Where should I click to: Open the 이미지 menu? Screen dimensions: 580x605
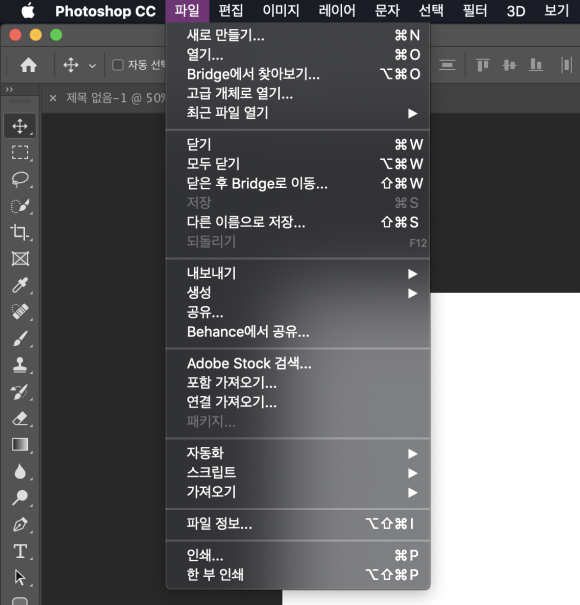tap(281, 11)
